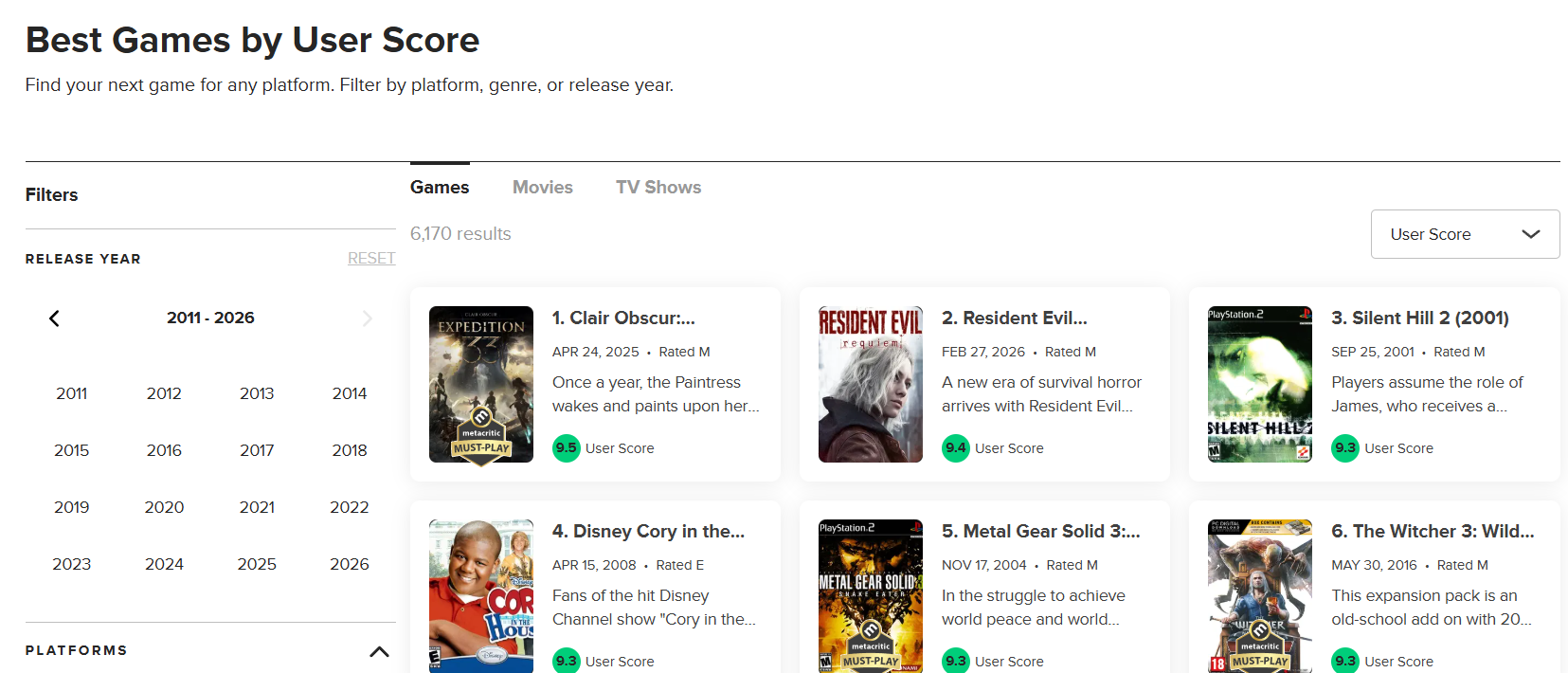Open the '4. Disney Cory in the...' title
Image resolution: width=1568 pixels, height=673 pixels.
[x=648, y=532]
